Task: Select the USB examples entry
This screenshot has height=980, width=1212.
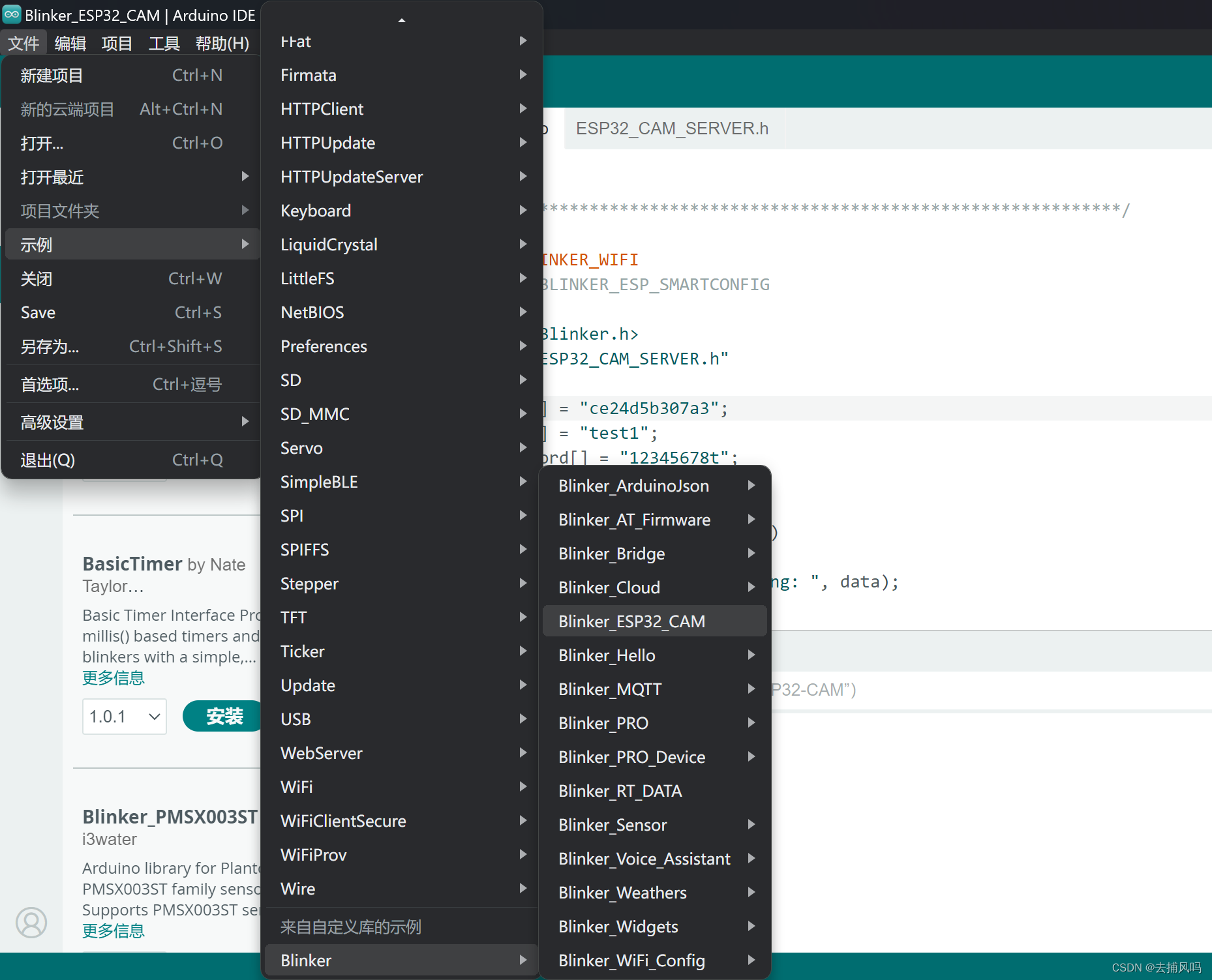Action: pyautogui.click(x=402, y=719)
